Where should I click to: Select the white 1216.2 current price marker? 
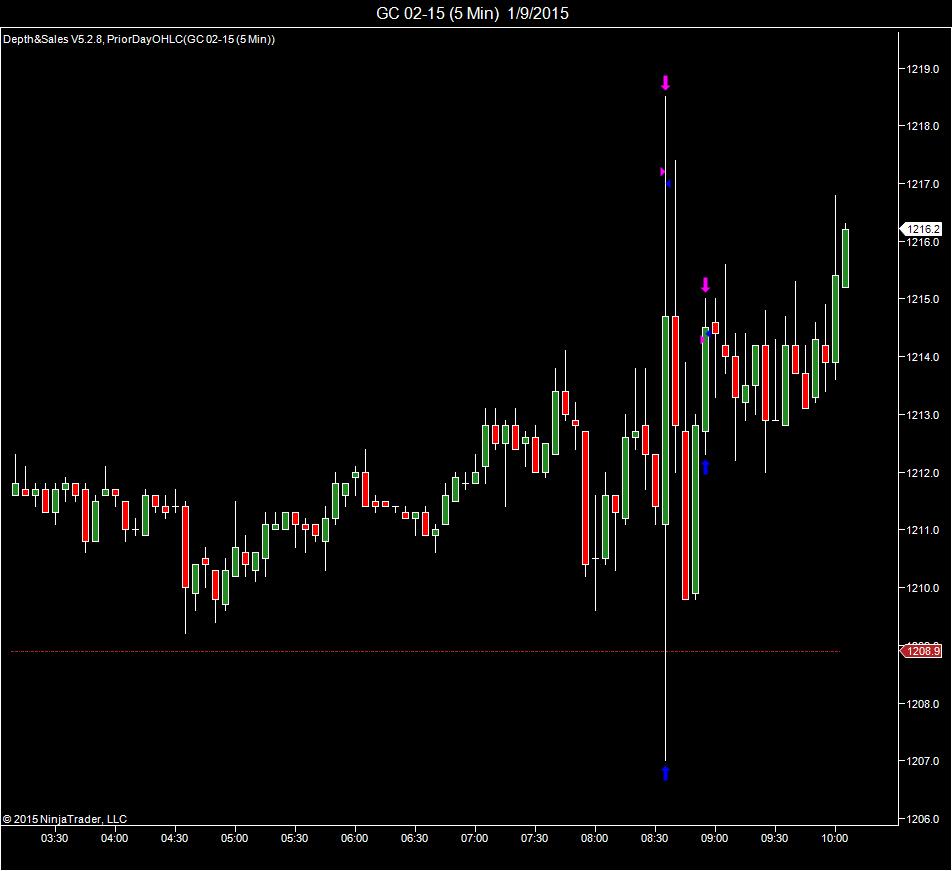coord(920,229)
